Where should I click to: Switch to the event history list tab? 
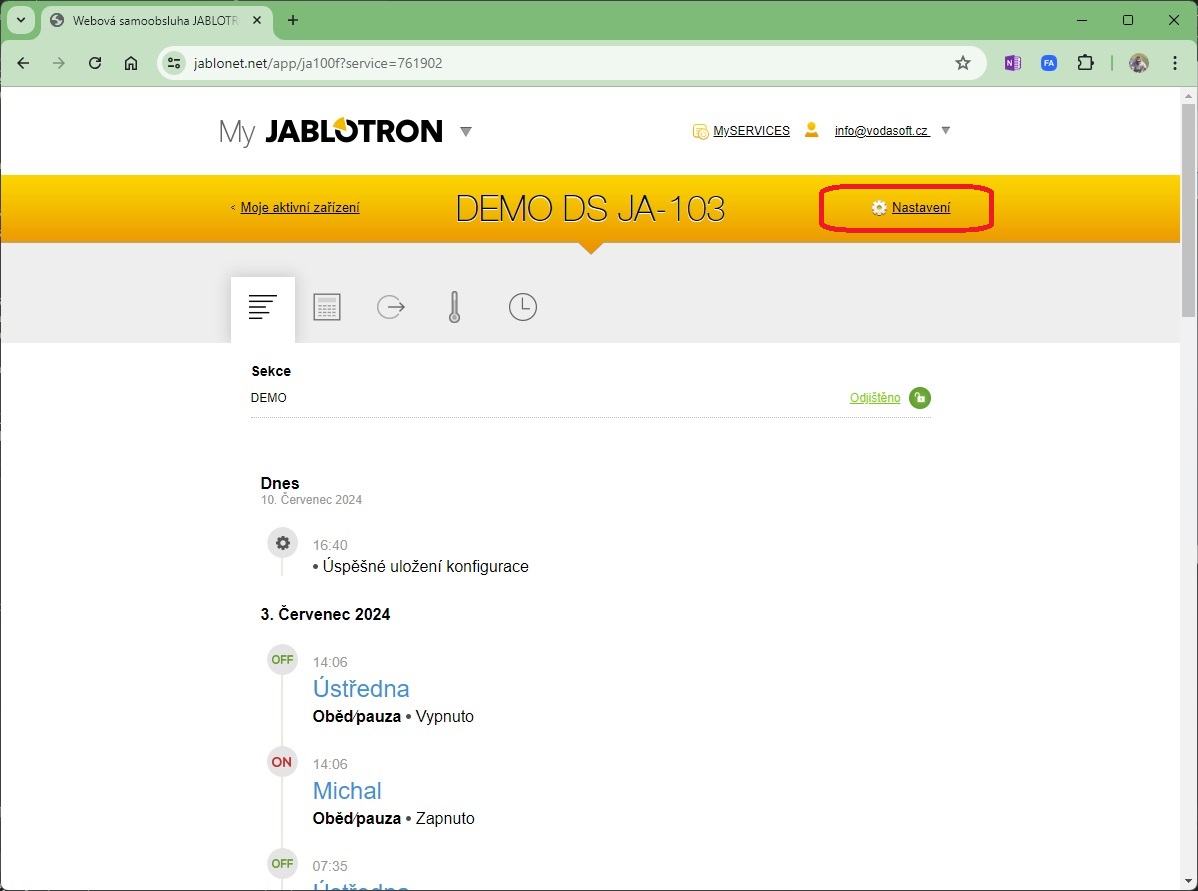pyautogui.click(x=263, y=308)
